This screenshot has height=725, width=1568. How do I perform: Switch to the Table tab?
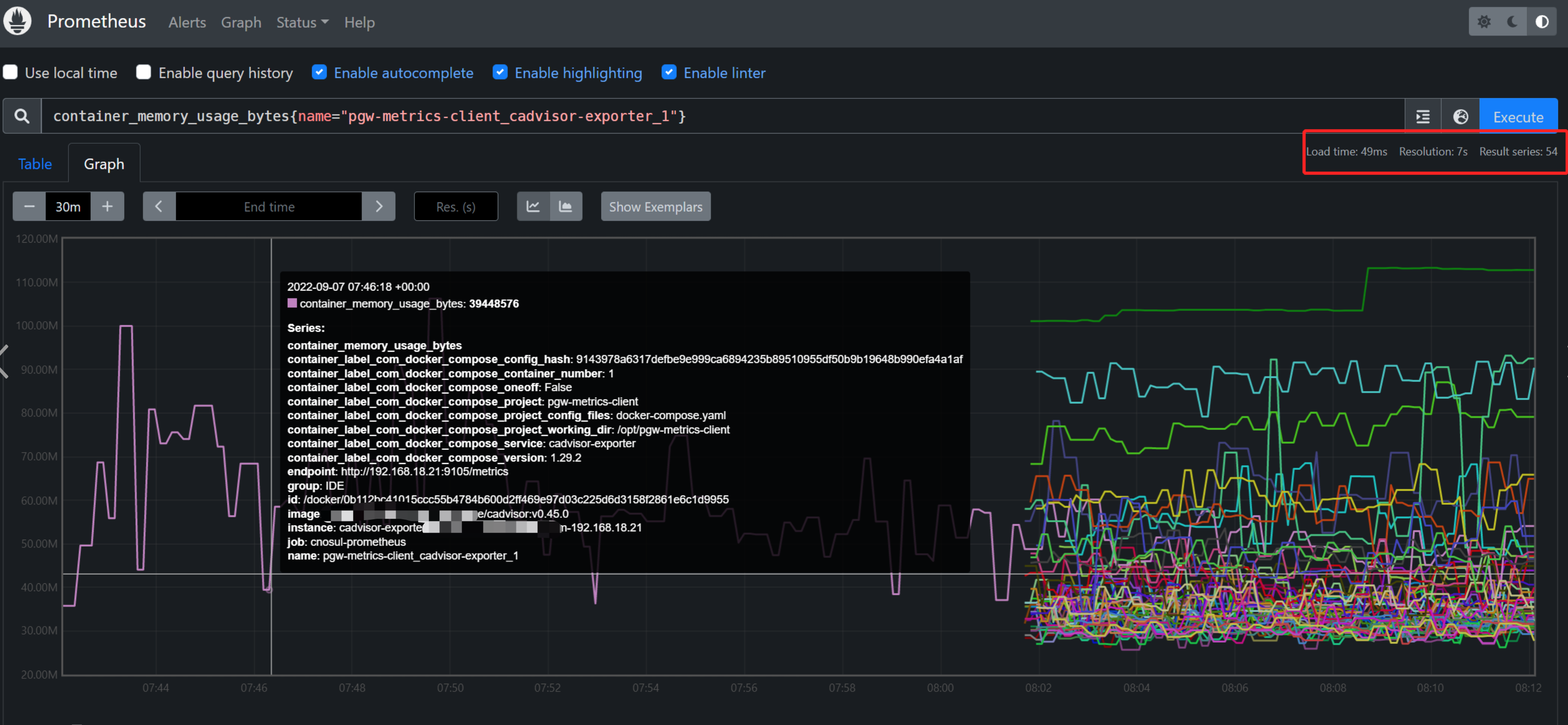(x=35, y=164)
